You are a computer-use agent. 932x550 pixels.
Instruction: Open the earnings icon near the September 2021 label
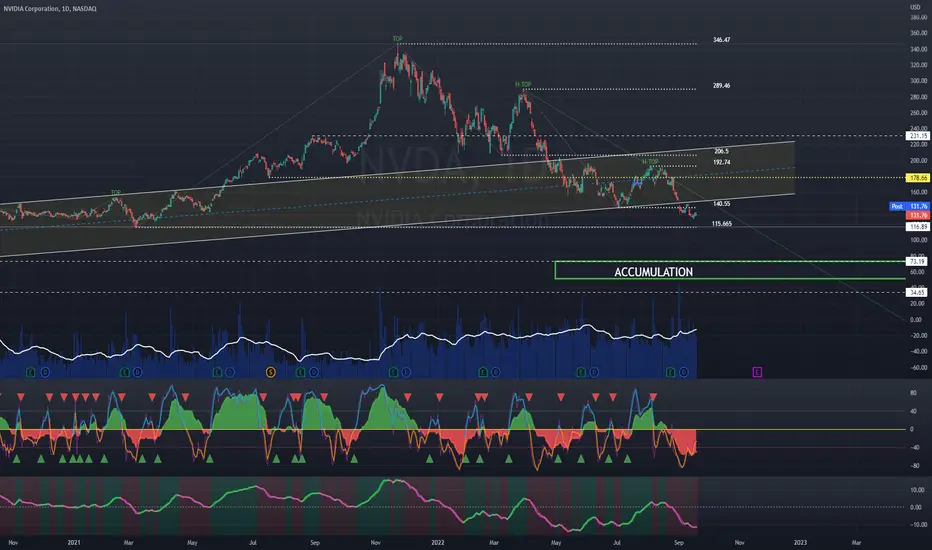[x=301, y=372]
